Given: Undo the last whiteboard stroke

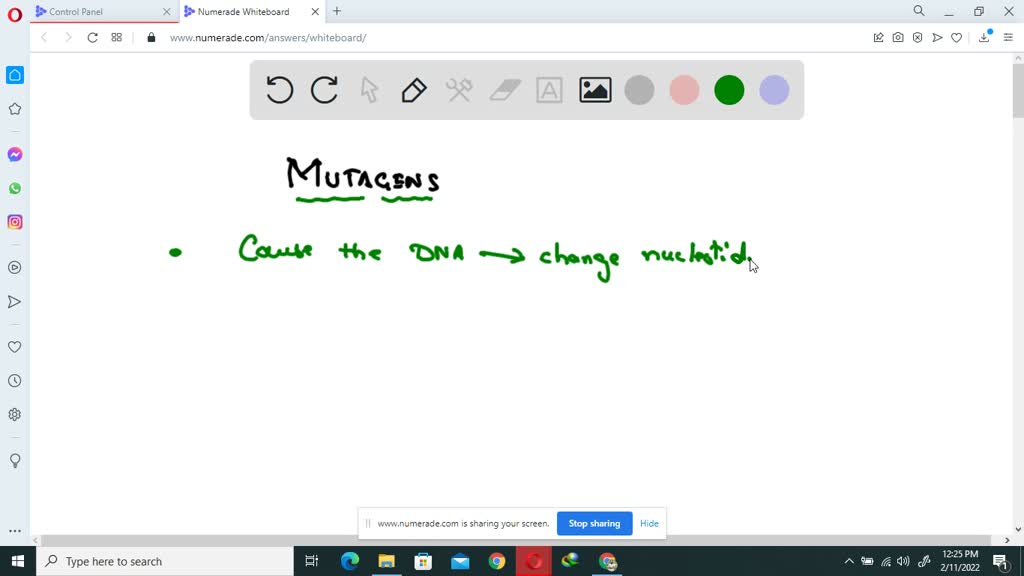Looking at the screenshot, I should [279, 90].
